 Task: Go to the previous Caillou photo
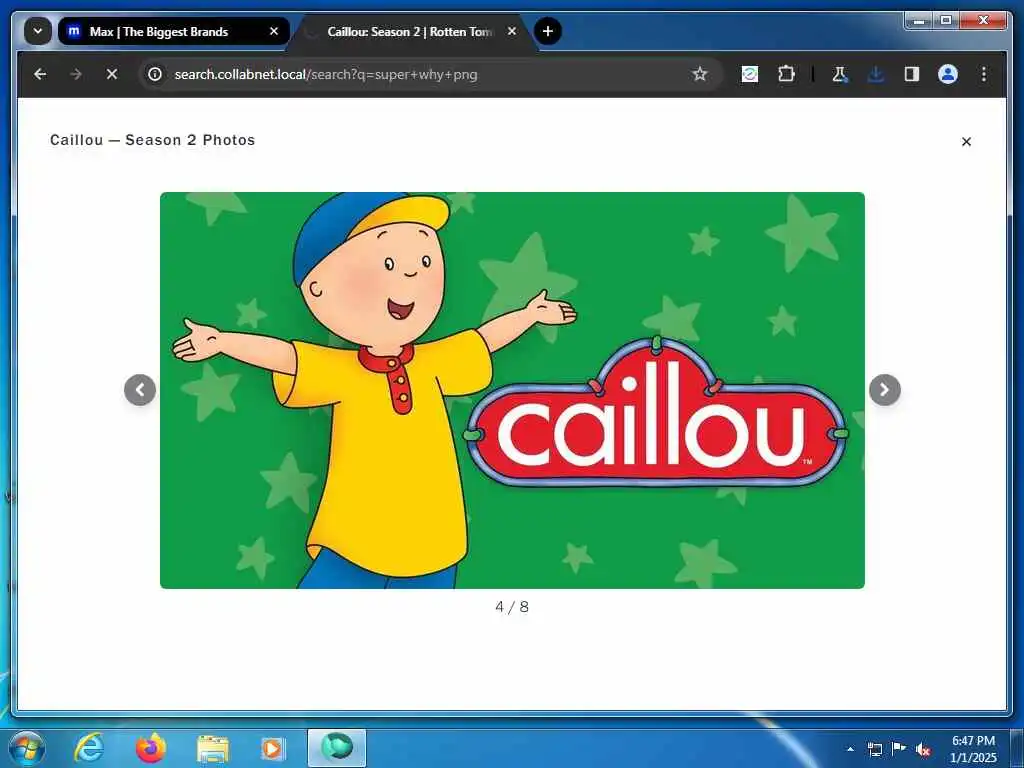pos(140,390)
